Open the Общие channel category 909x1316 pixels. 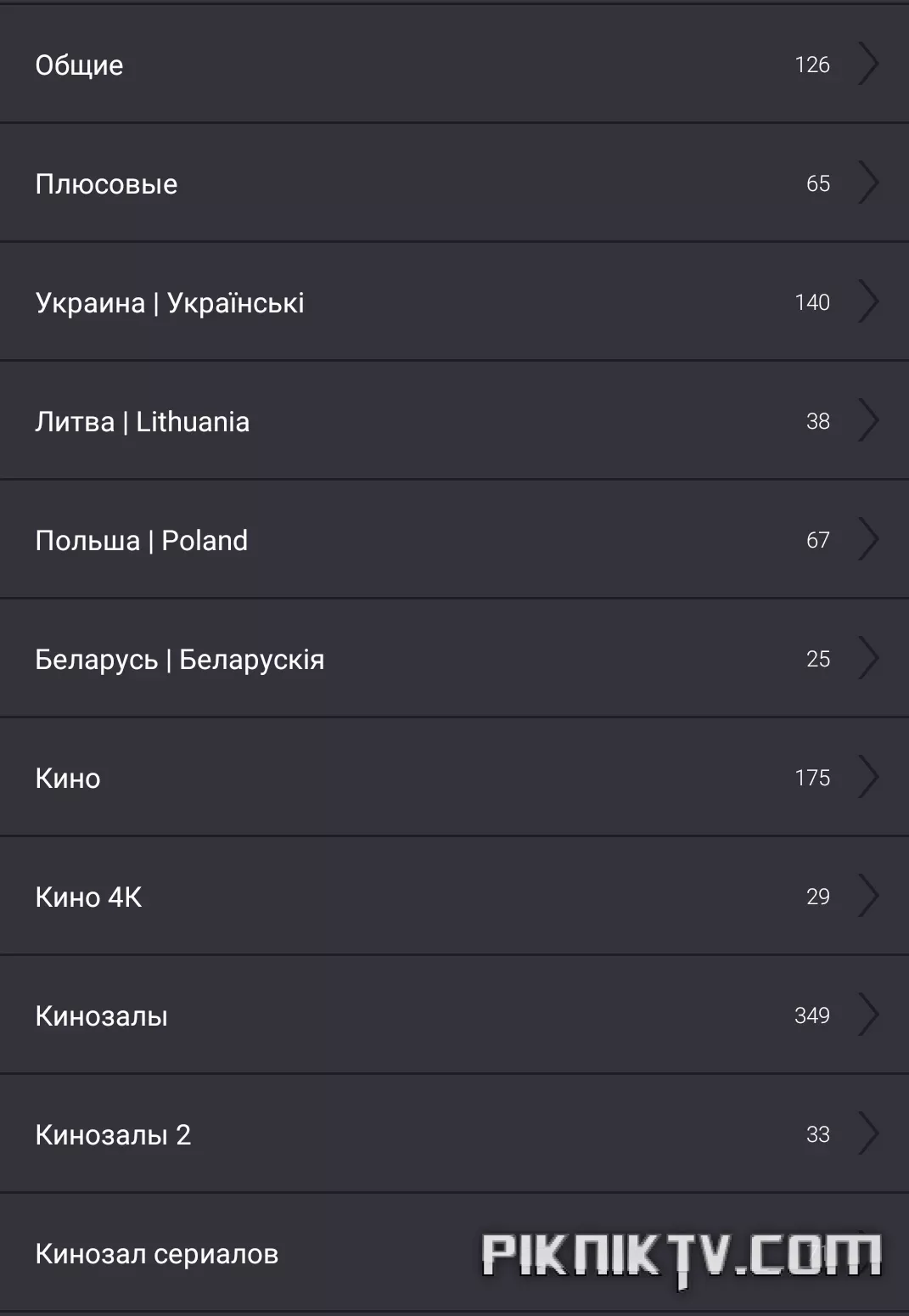454,65
